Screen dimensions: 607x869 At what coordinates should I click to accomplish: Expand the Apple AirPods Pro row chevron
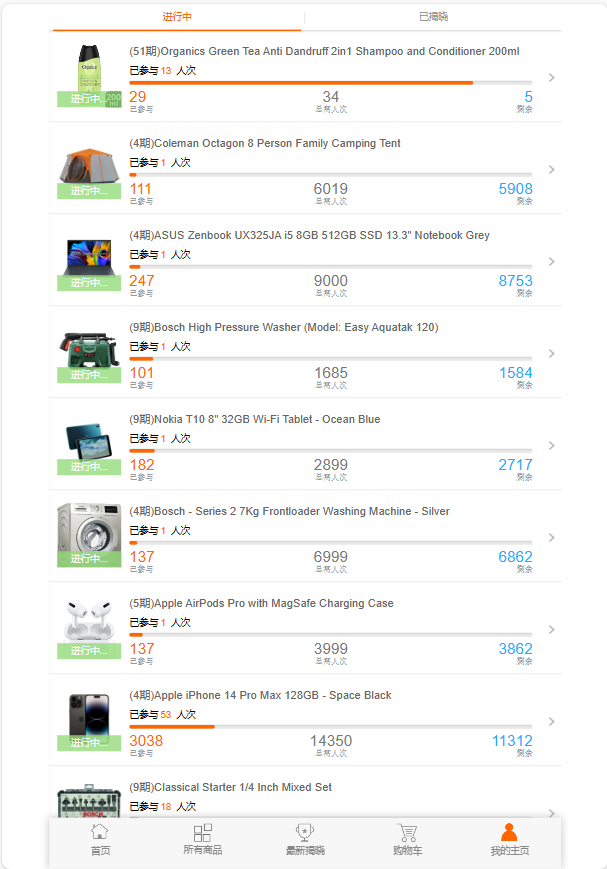(551, 630)
